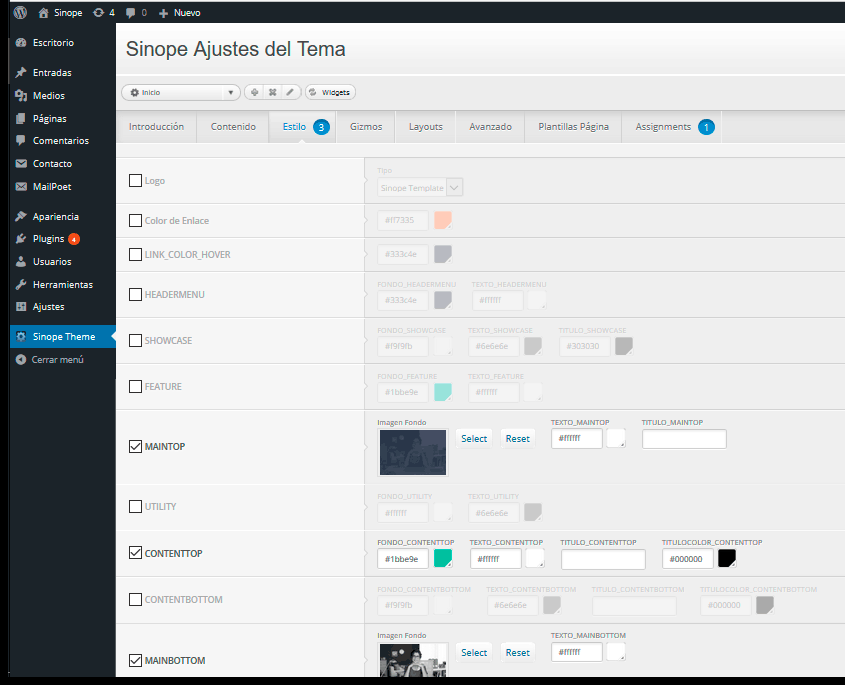Screen dimensions: 845x685
Task: Click Select for MAINBOTTOM background image
Action: click(474, 653)
